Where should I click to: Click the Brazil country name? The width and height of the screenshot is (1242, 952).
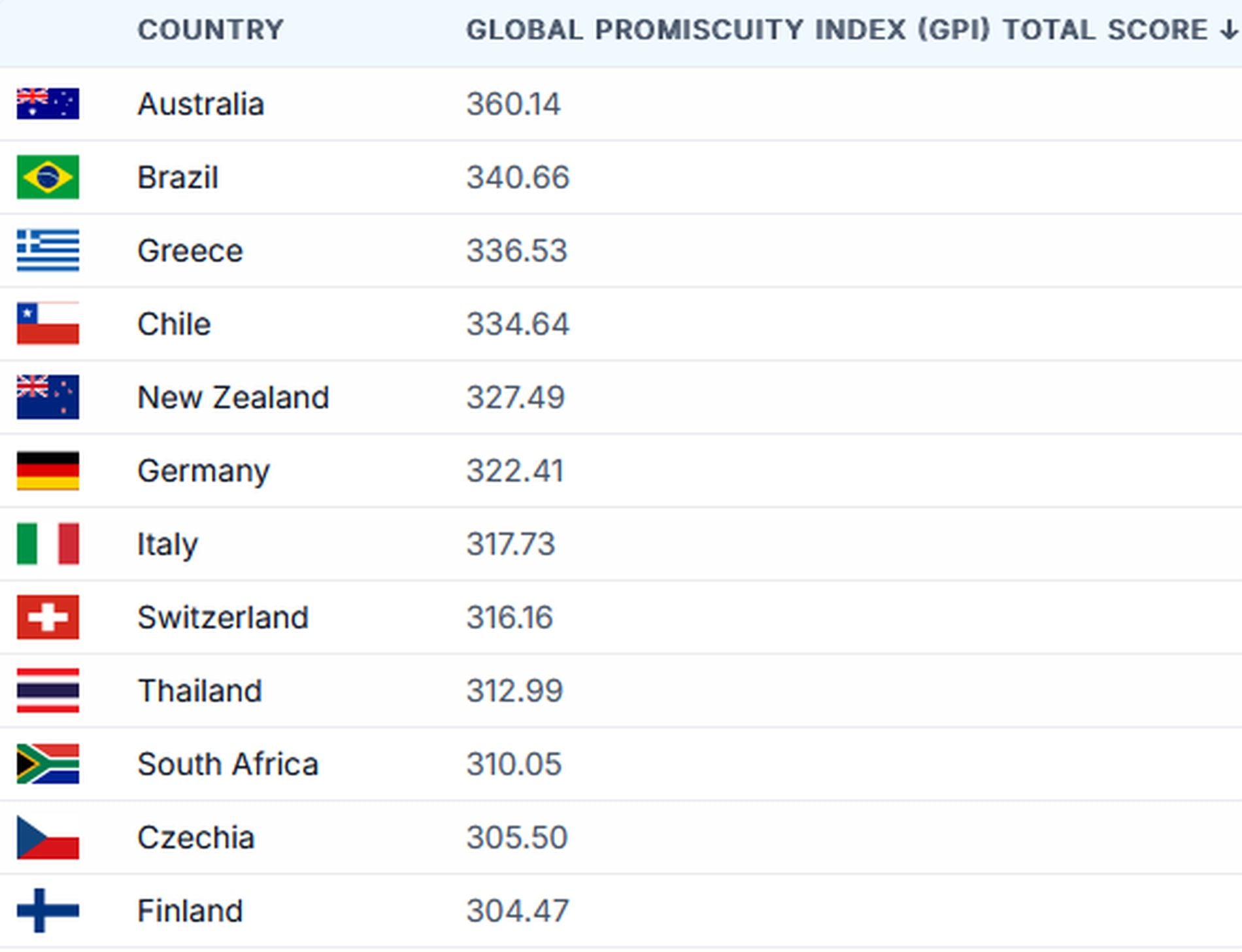(x=178, y=177)
